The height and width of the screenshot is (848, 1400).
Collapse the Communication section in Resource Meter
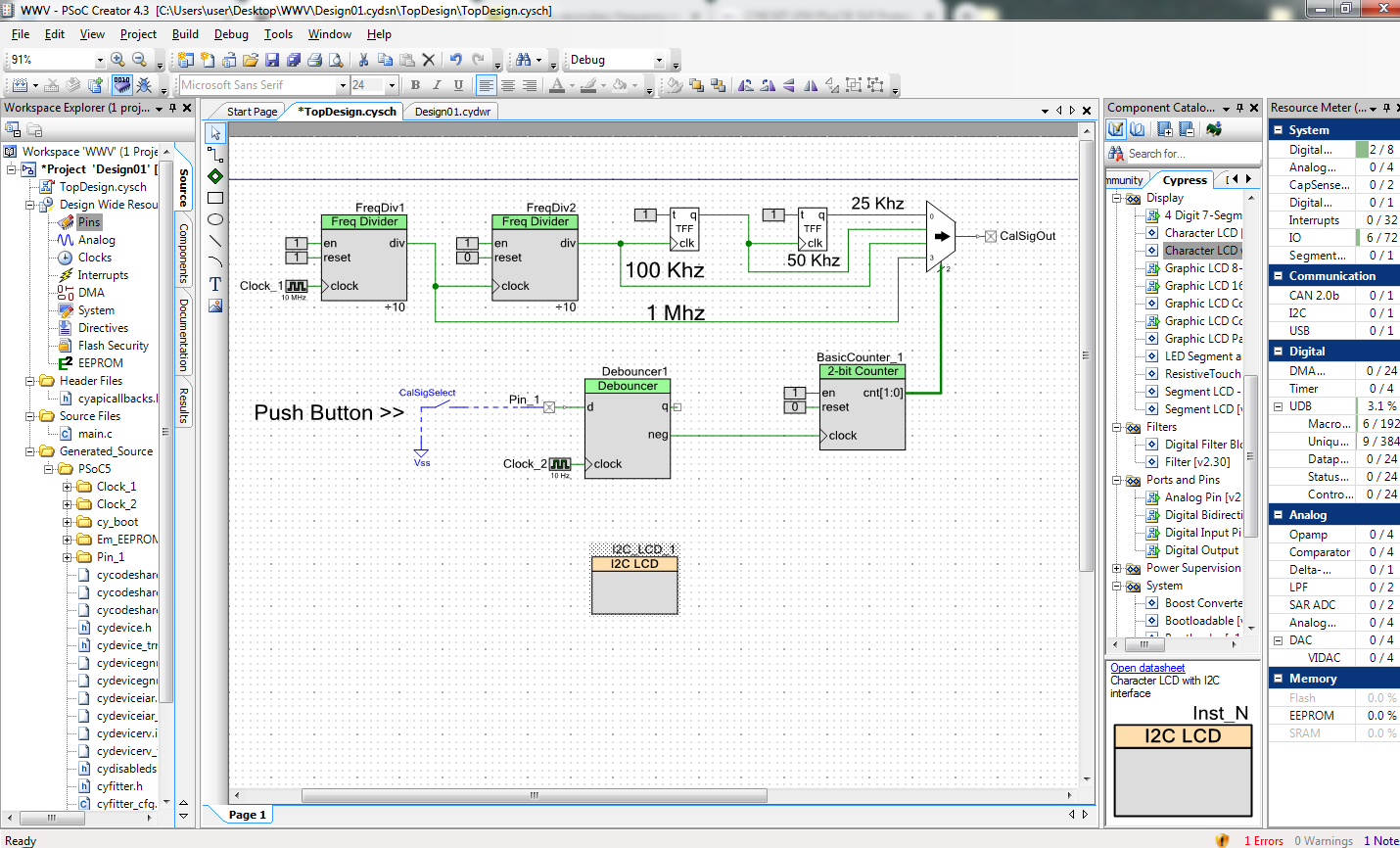tap(1278, 276)
